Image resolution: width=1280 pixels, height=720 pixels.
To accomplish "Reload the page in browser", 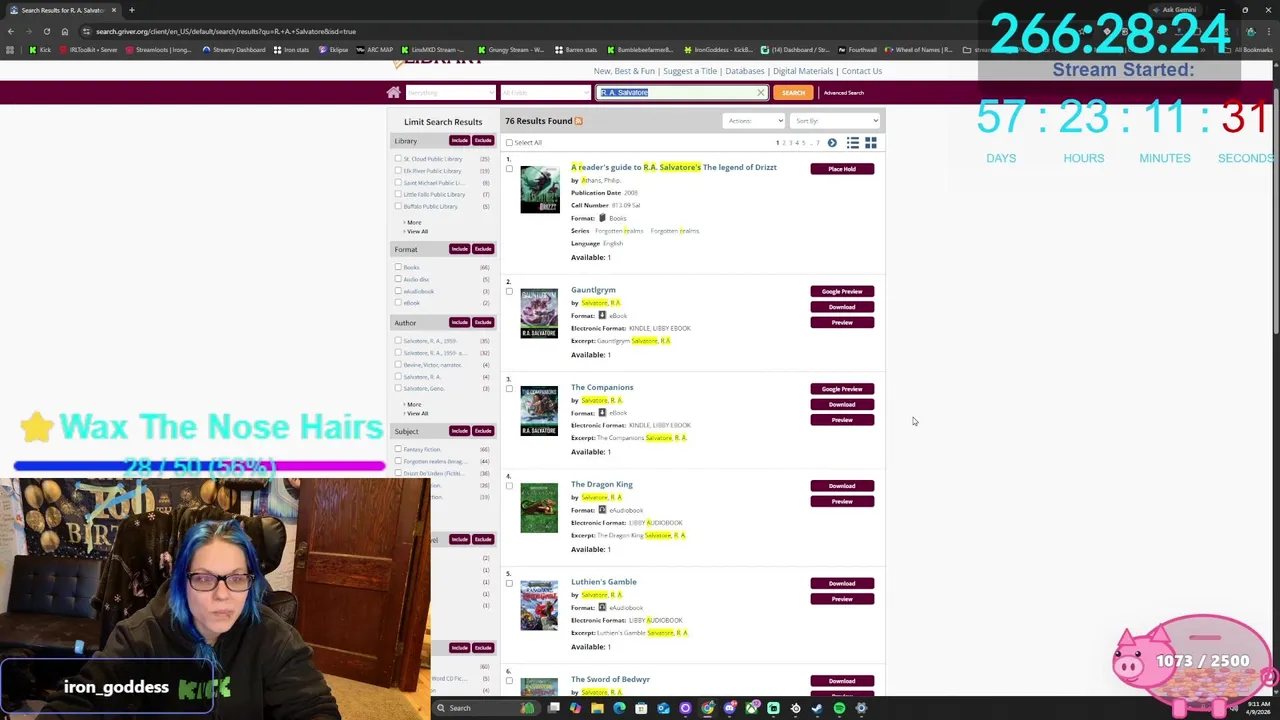I will pos(46,31).
